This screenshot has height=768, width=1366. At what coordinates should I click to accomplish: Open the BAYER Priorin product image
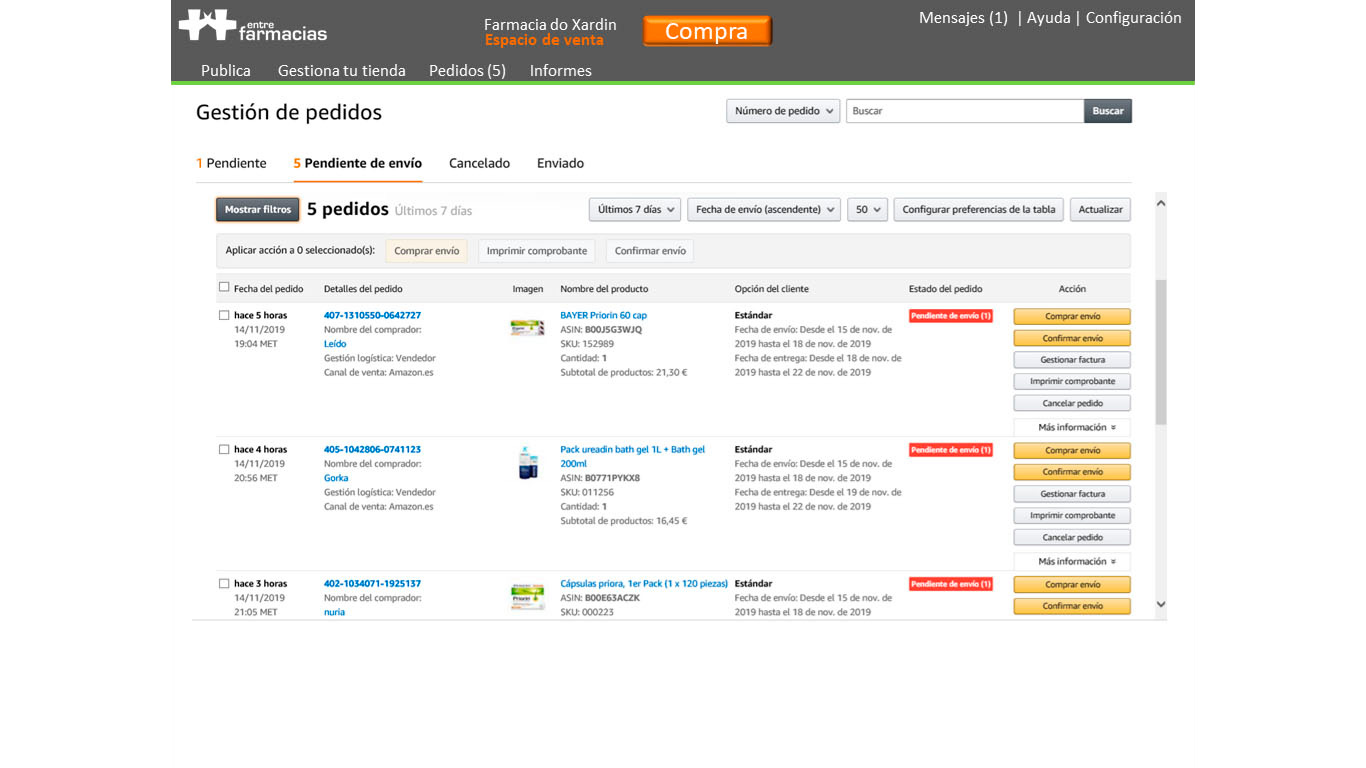(x=527, y=327)
